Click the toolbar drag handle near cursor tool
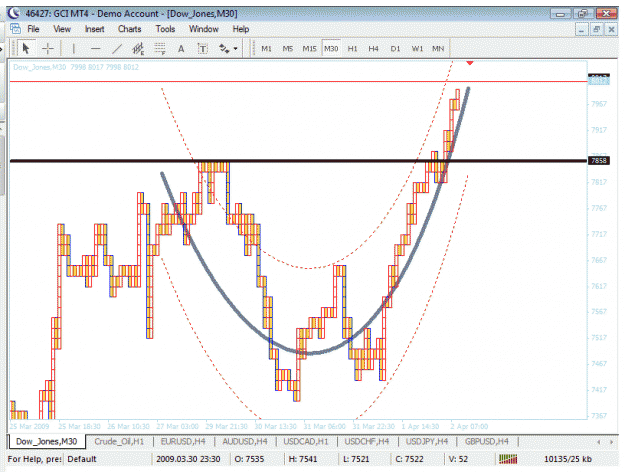Viewport: 625px width, 472px height. click(13, 49)
